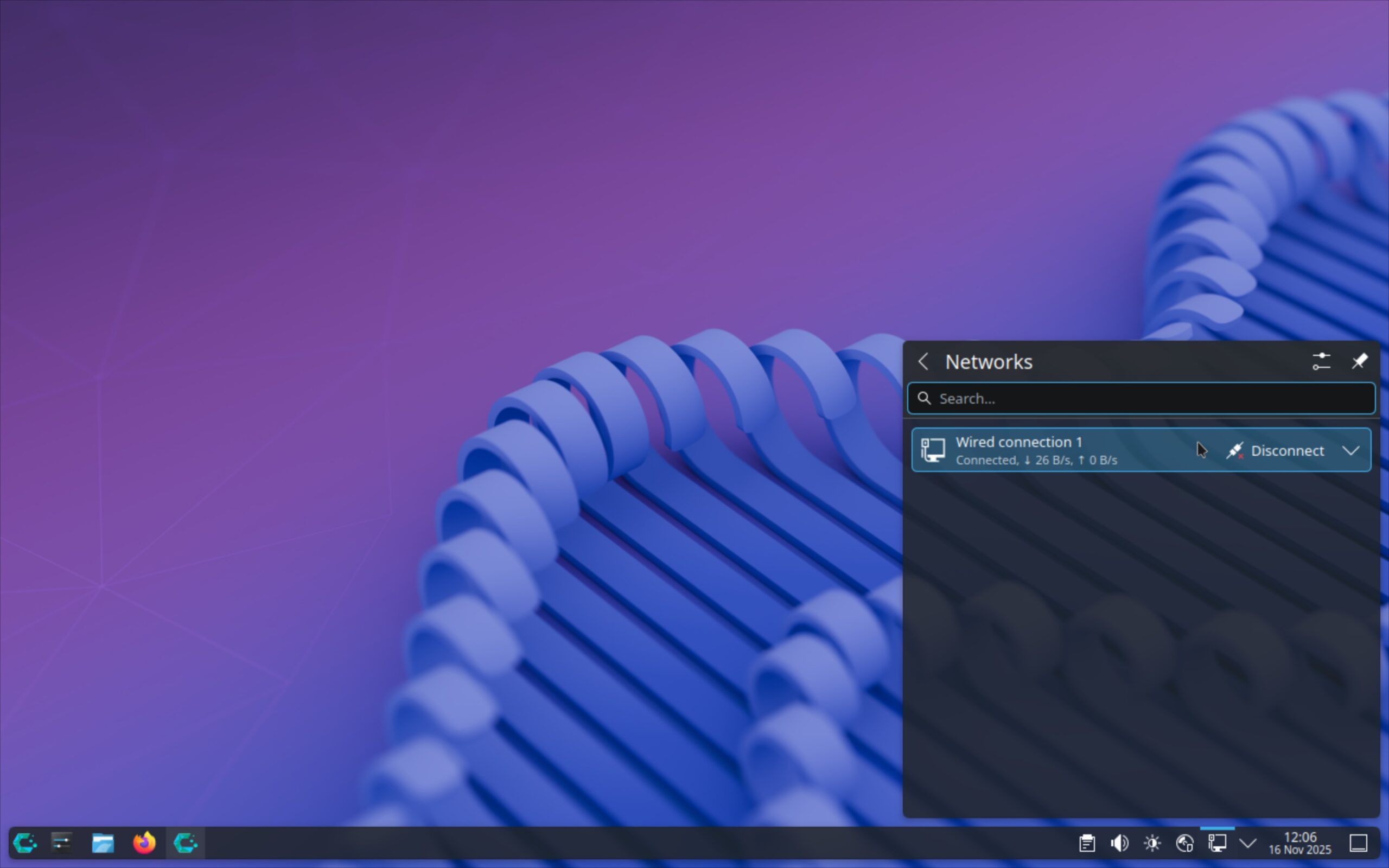Switch to the active task manager entry
The width and height of the screenshot is (1389, 868).
pyautogui.click(x=186, y=843)
